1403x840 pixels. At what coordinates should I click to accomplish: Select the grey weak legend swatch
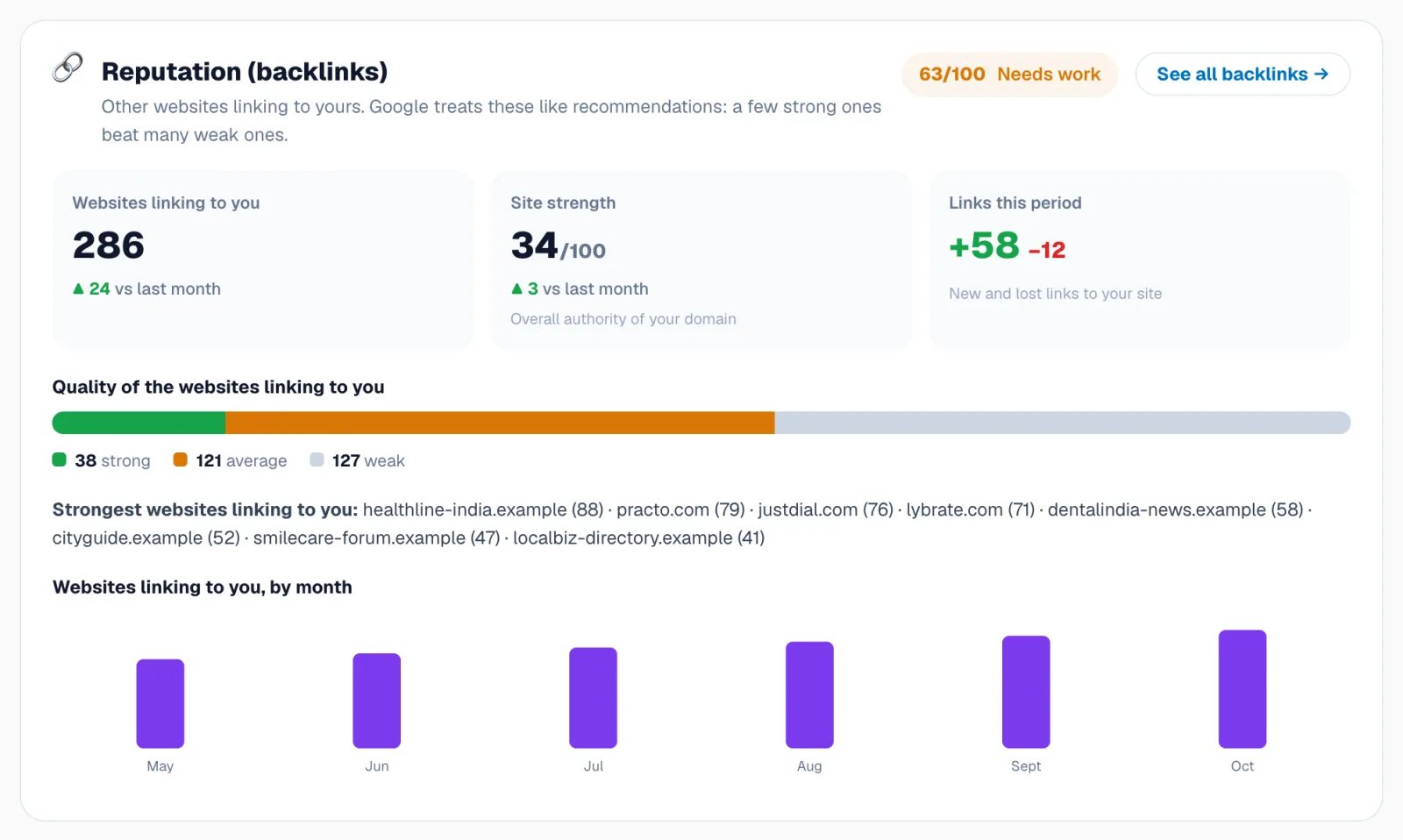[x=317, y=459]
